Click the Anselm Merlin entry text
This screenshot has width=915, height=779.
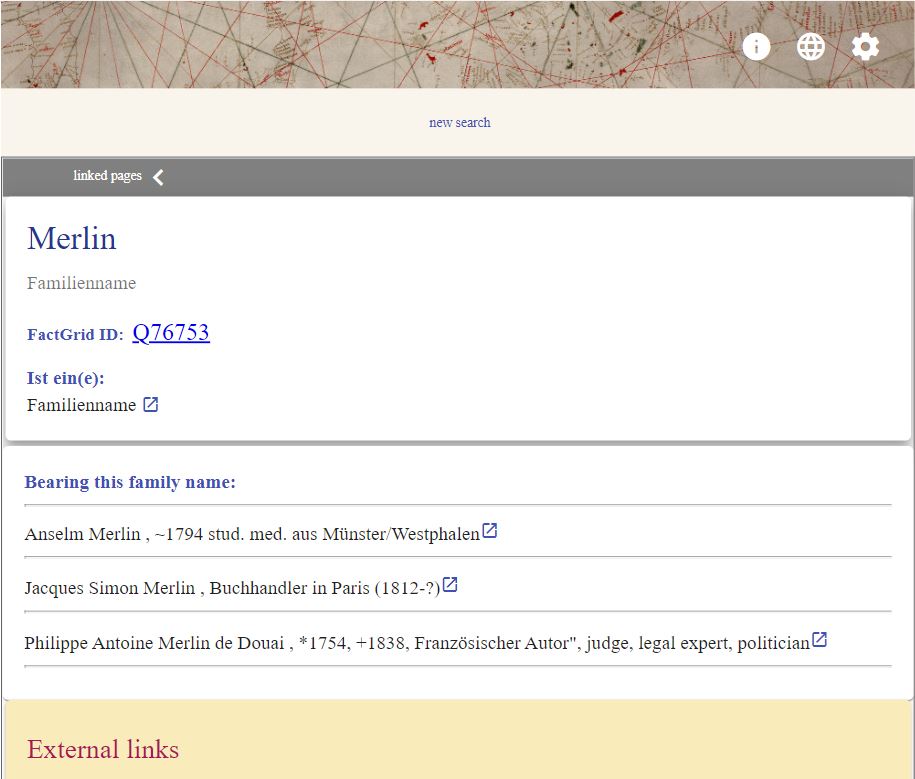[250, 533]
